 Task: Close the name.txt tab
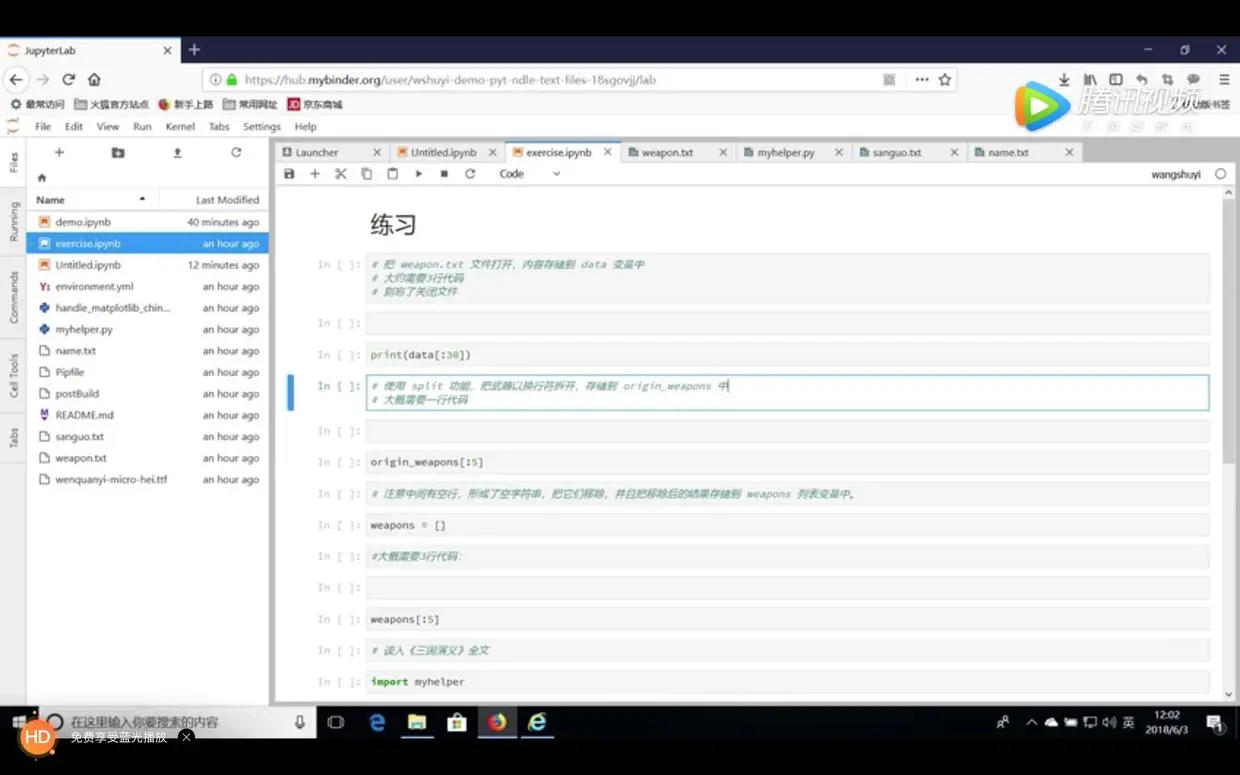click(x=1069, y=153)
